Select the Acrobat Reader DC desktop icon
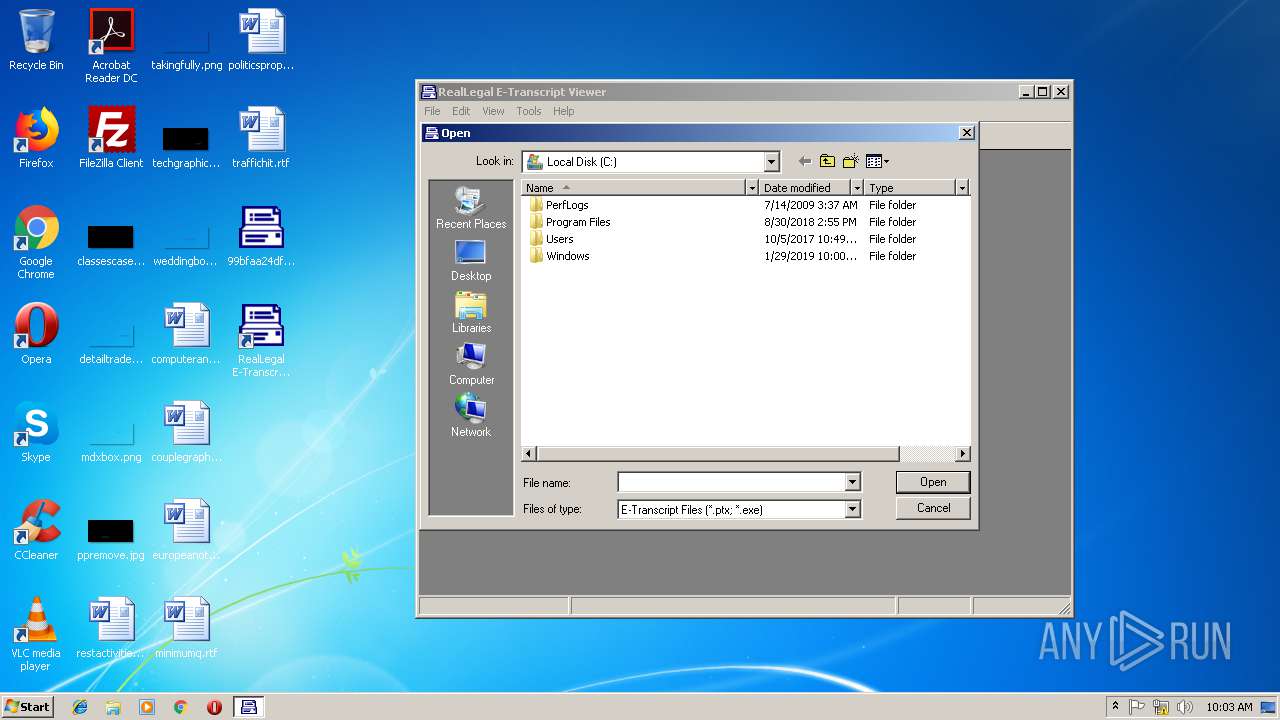1280x720 pixels. (111, 46)
